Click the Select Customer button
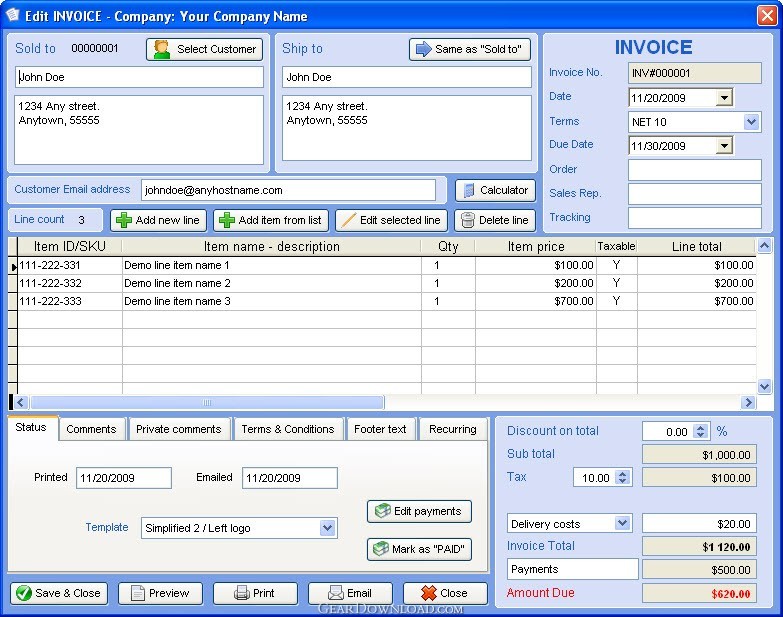Viewport: 783px width, 617px height. point(204,49)
